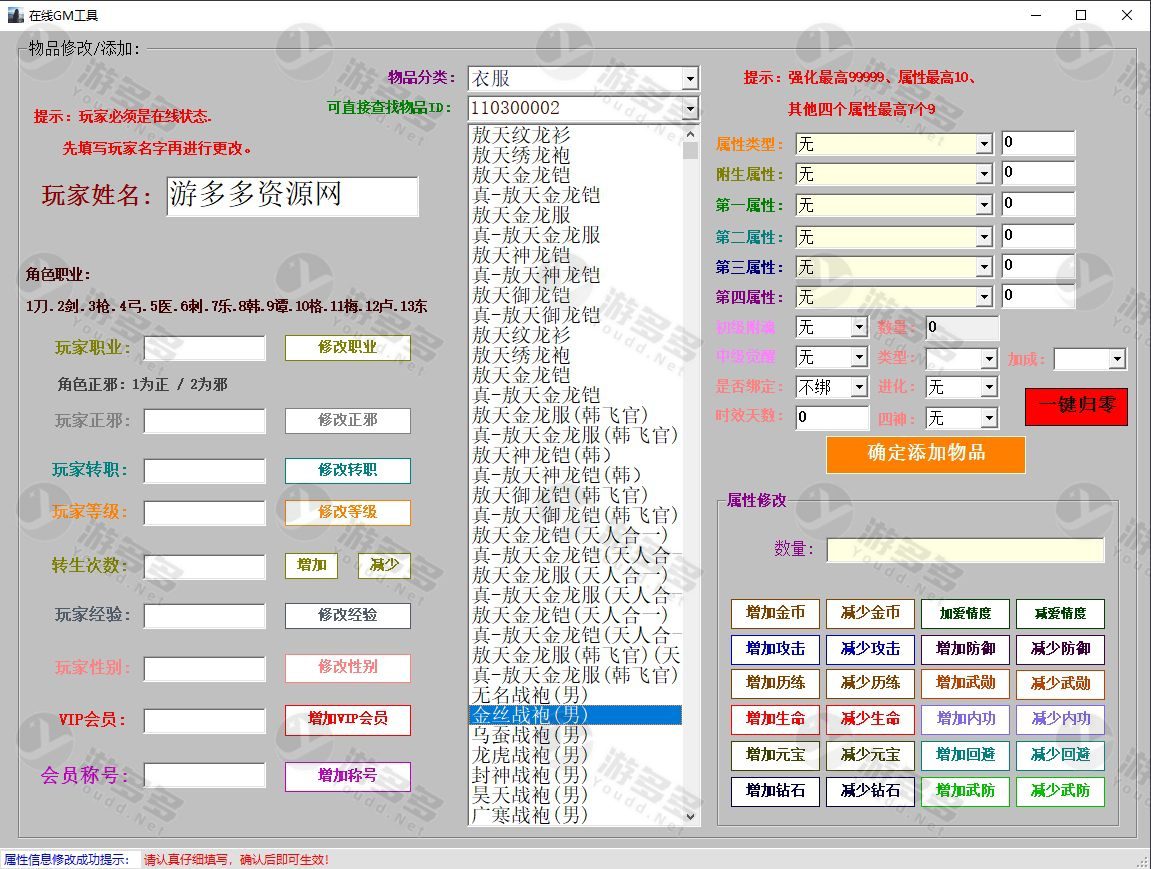
Task: Open the 物品分类 dropdown showing 衣服
Action: [x=689, y=78]
